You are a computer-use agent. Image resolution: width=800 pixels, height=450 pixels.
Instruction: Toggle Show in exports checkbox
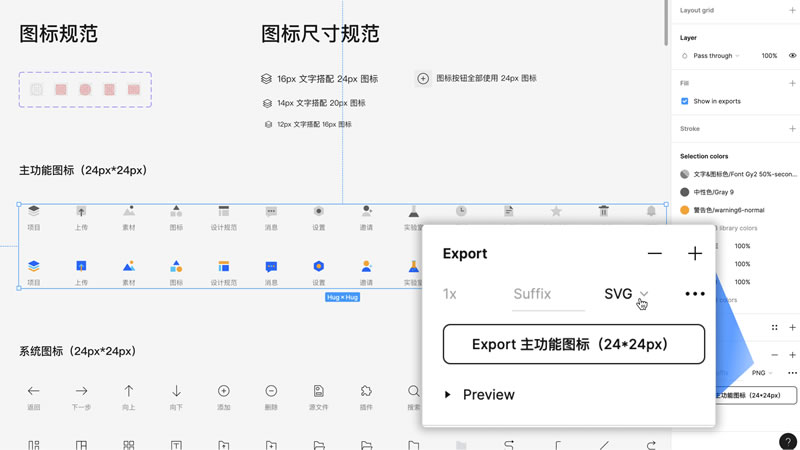click(685, 101)
